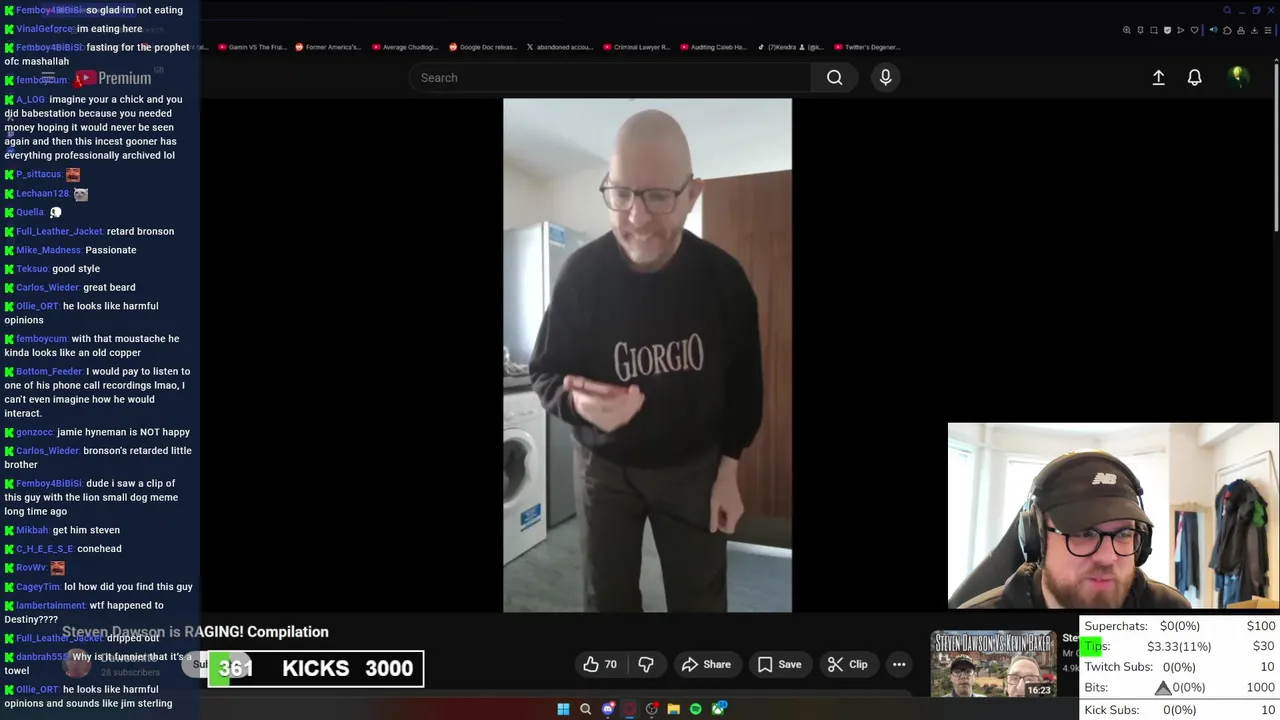1280x720 pixels.
Task: Click the KICKS 361 of 3000 goal bar
Action: pyautogui.click(x=316, y=668)
